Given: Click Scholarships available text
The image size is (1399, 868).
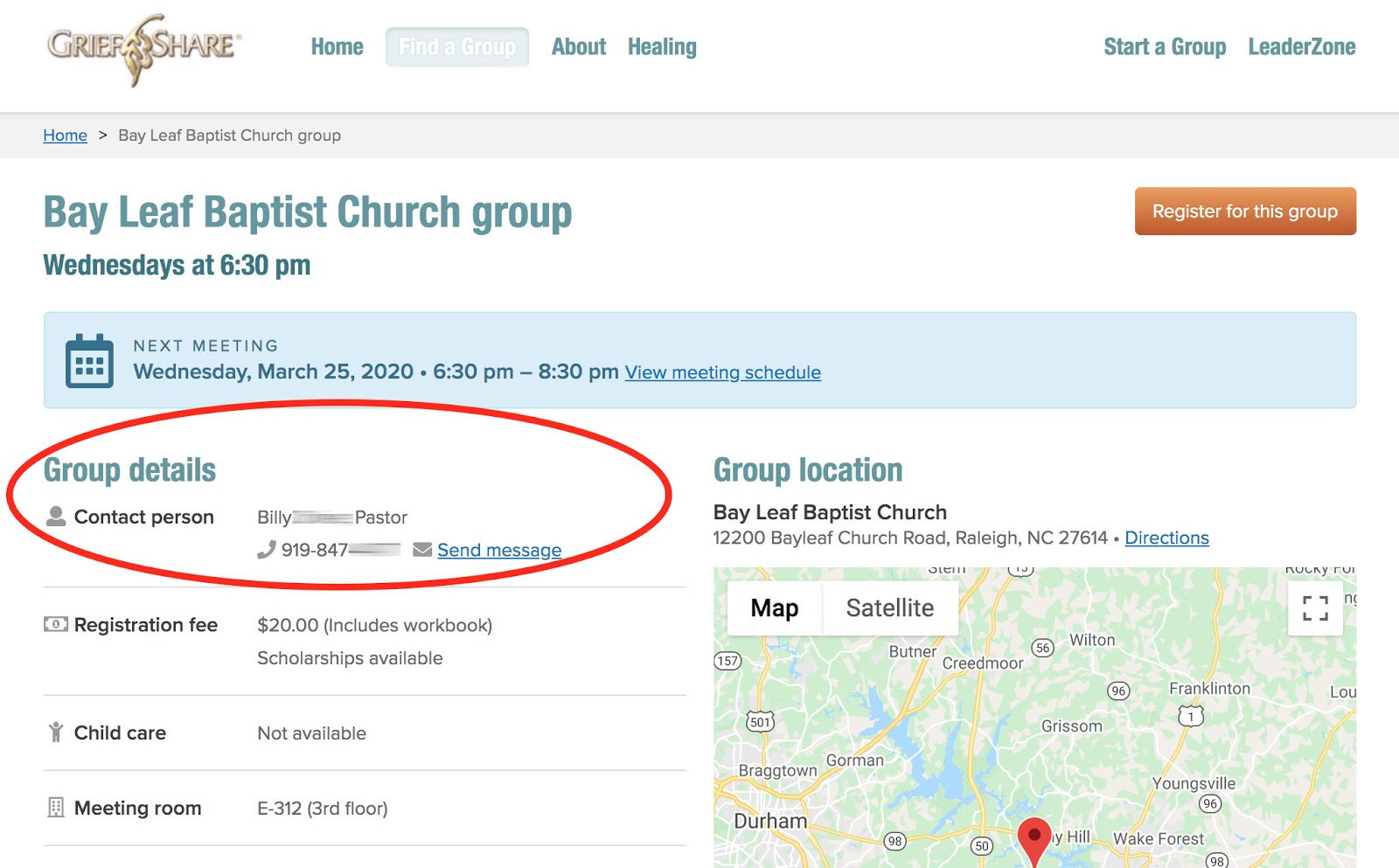Looking at the screenshot, I should point(350,658).
